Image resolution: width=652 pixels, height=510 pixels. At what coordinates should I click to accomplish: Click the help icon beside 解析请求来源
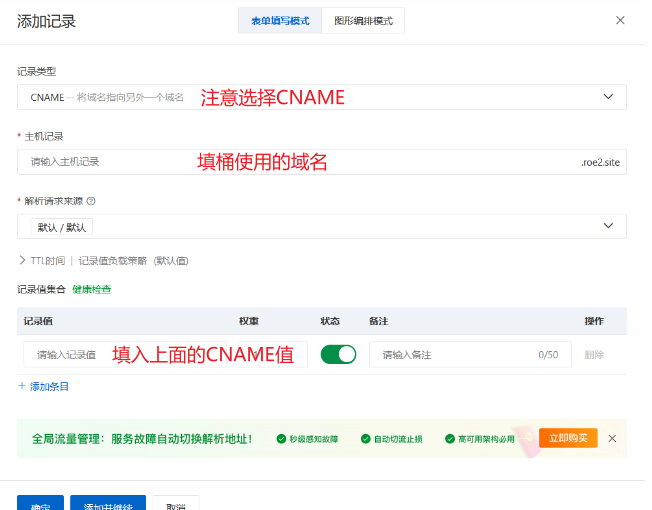click(91, 201)
